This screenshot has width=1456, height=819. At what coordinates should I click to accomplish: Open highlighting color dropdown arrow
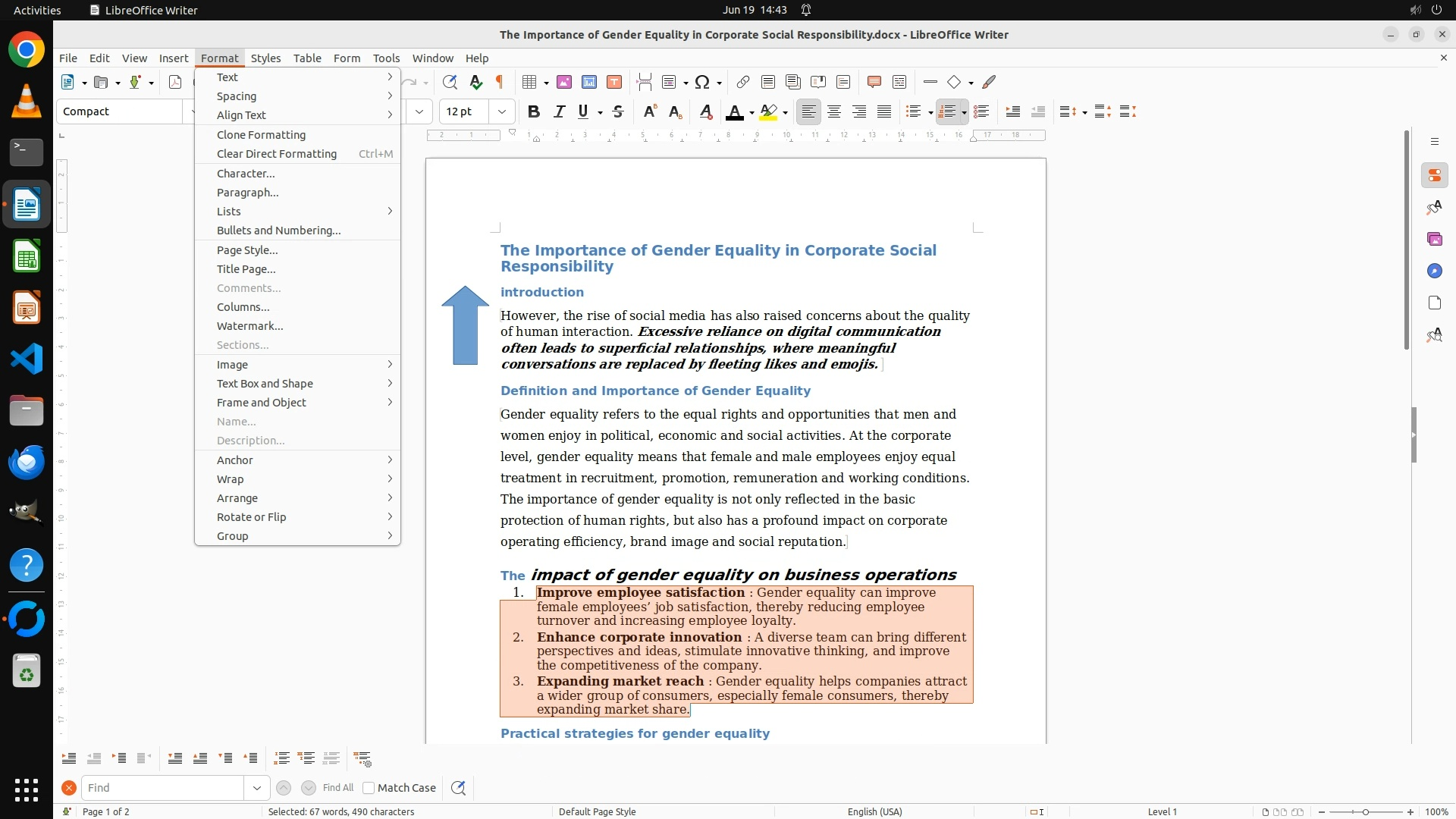coord(786,112)
